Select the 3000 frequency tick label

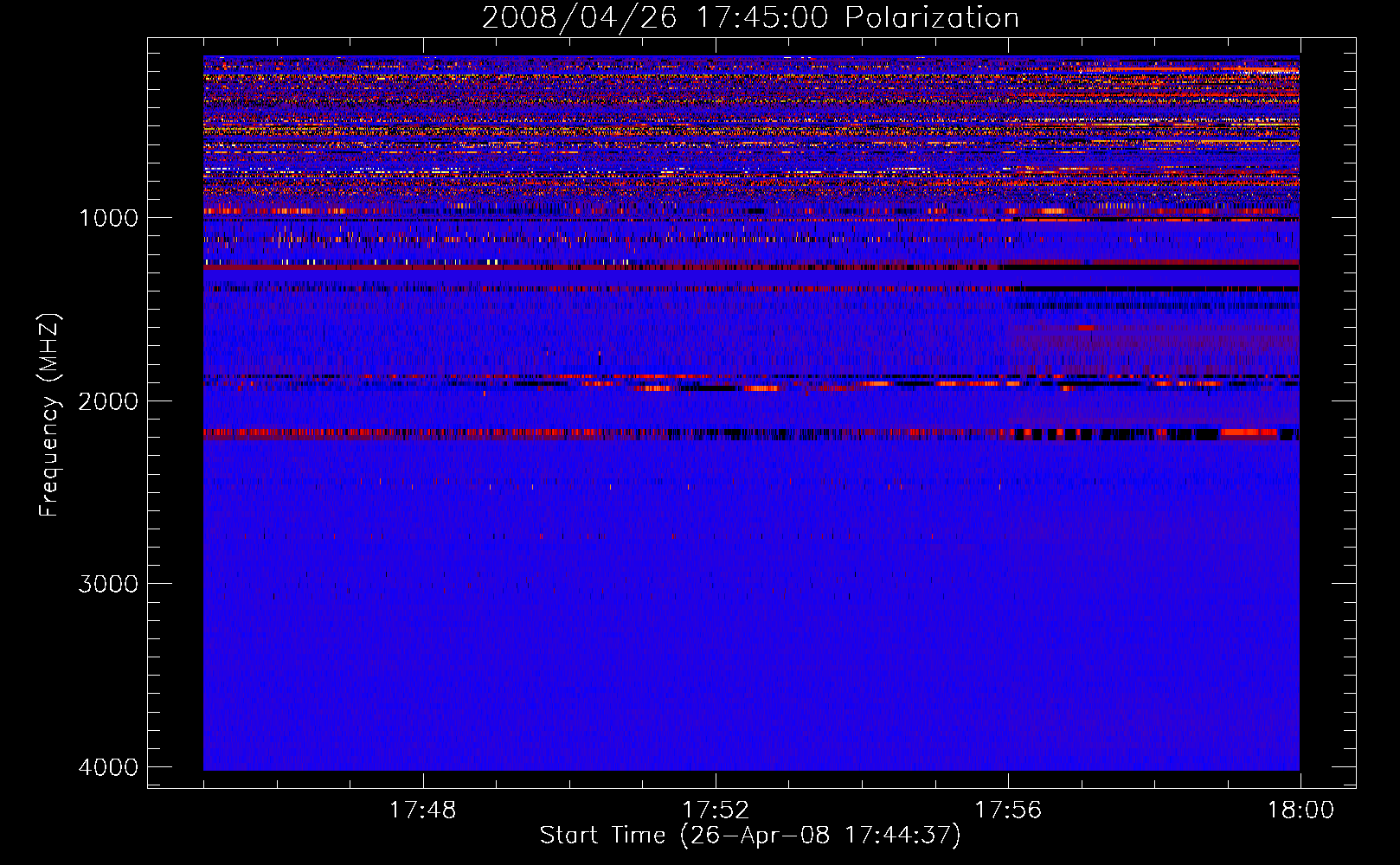(108, 584)
